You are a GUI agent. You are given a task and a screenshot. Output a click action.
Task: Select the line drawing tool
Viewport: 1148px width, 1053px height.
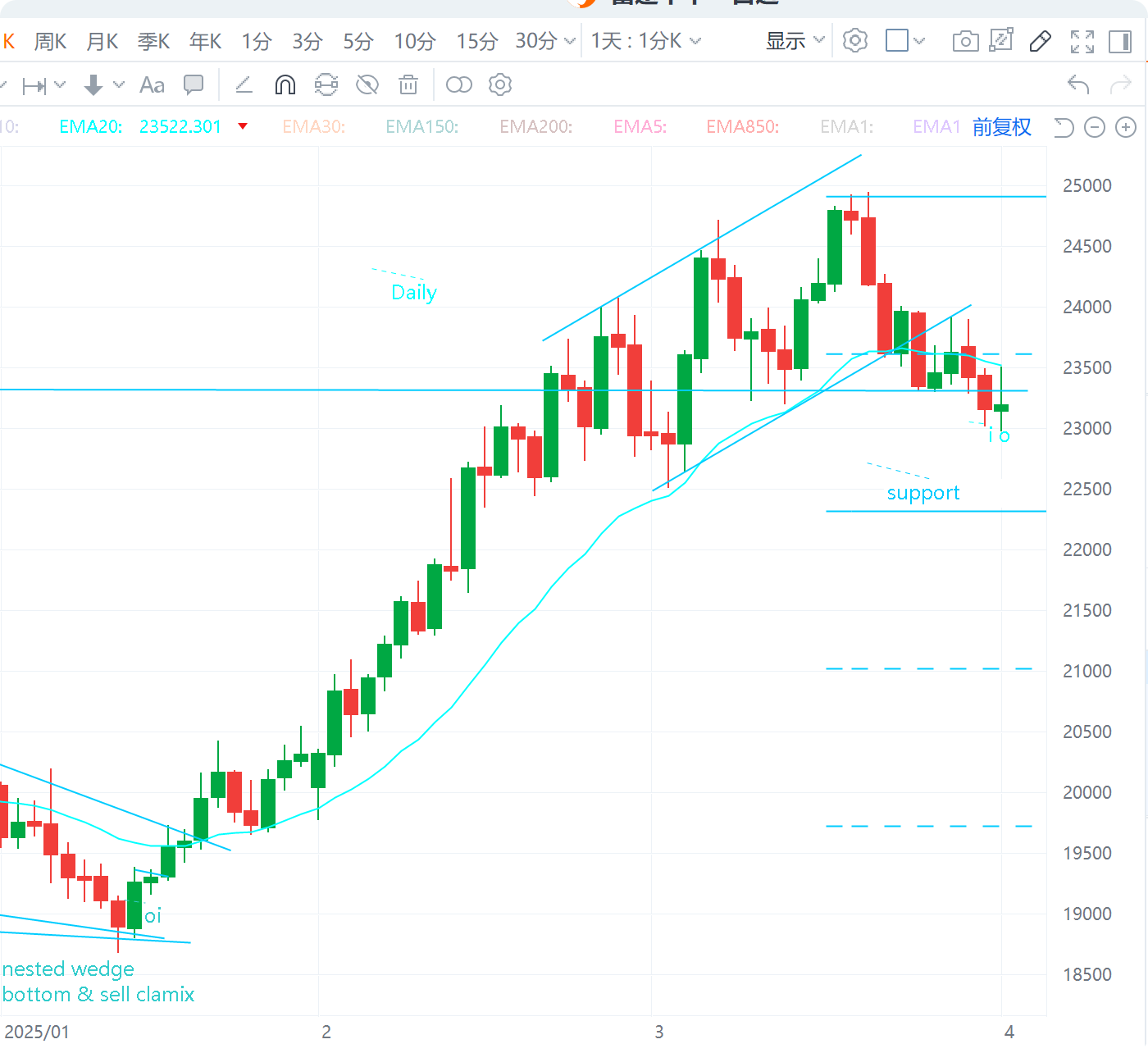click(x=244, y=84)
